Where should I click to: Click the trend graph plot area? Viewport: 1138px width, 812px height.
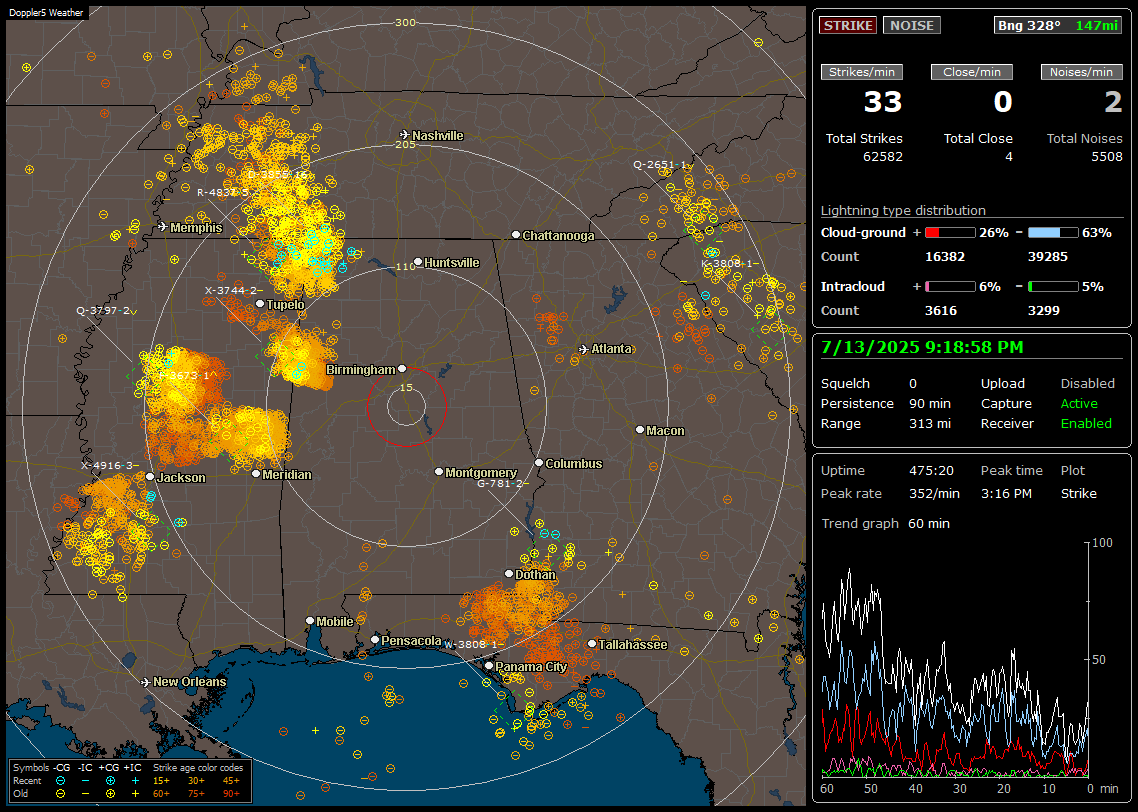click(954, 659)
